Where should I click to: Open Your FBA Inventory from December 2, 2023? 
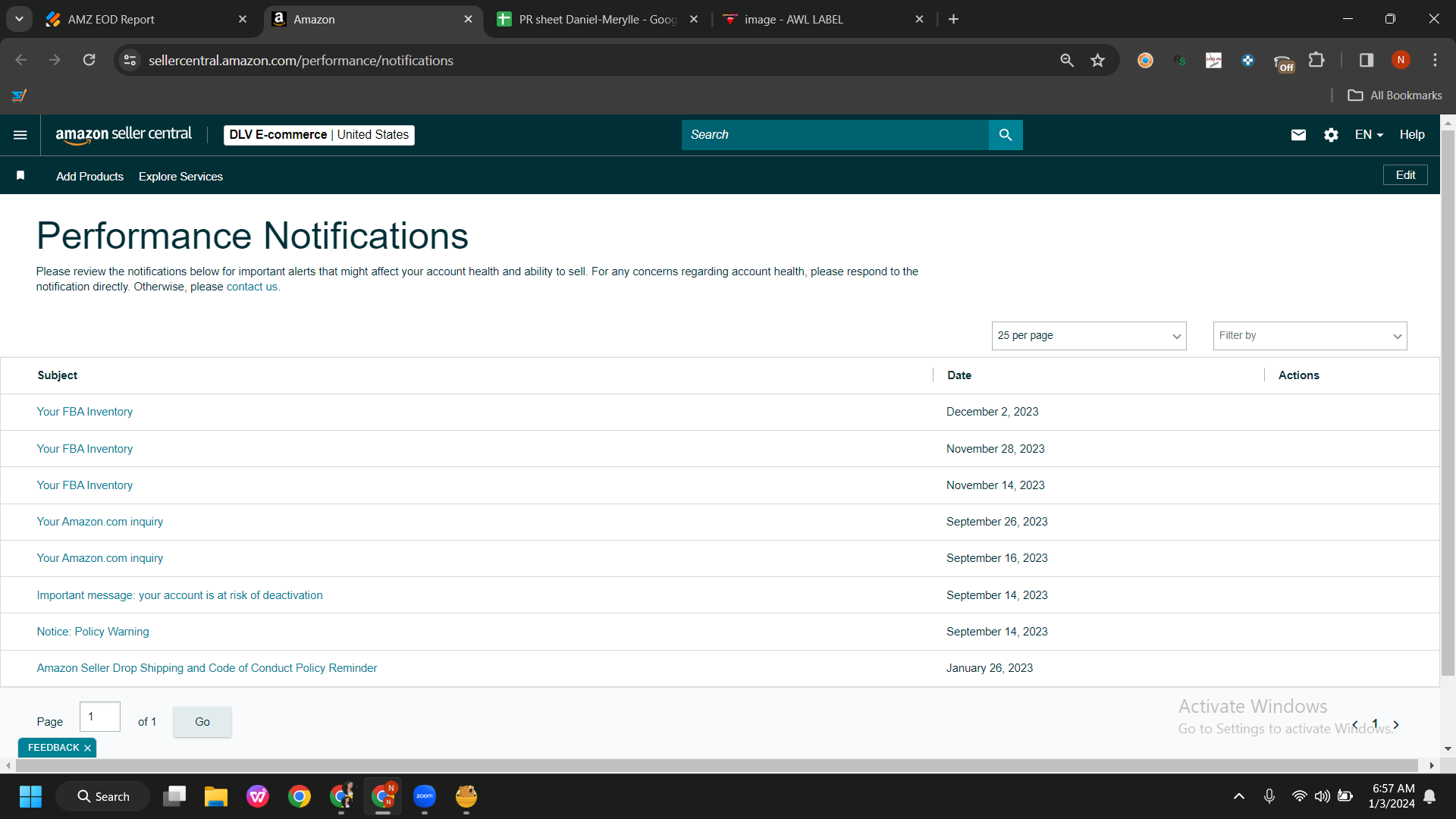pyautogui.click(x=85, y=412)
